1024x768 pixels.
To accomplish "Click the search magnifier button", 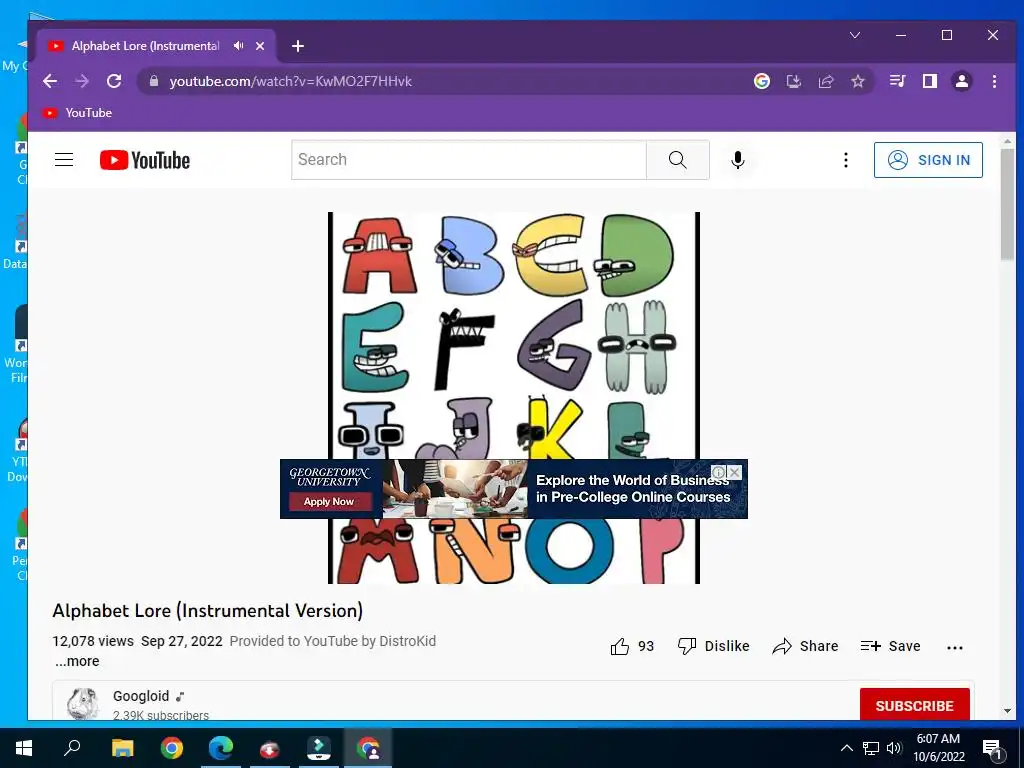I will pyautogui.click(x=678, y=159).
